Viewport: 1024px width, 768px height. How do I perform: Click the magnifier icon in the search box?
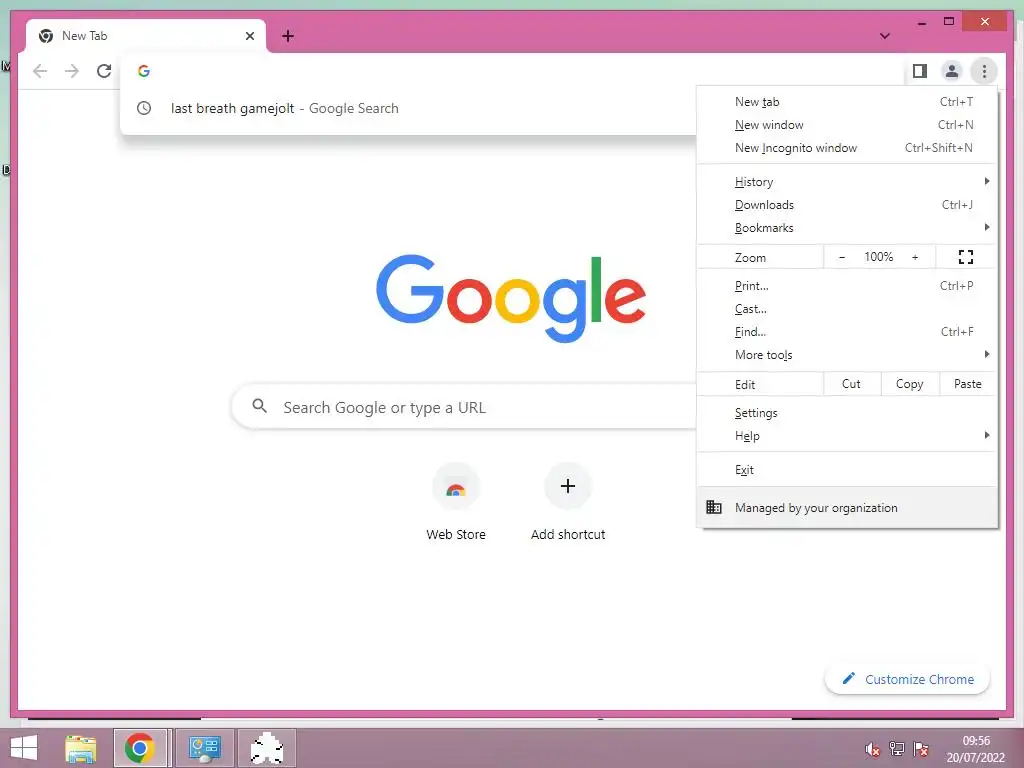click(x=259, y=406)
